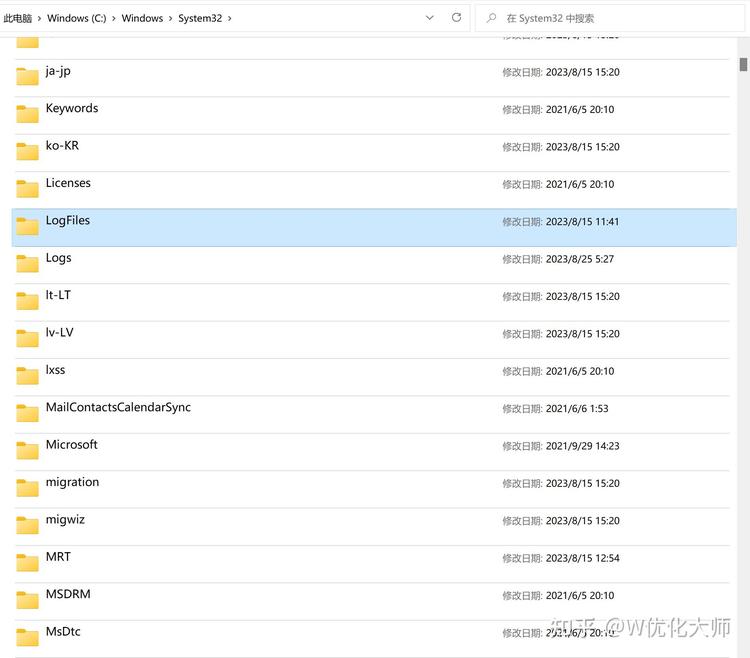This screenshot has height=658, width=750.
Task: Select the MailContactsCalendarSync folder name
Action: click(118, 407)
